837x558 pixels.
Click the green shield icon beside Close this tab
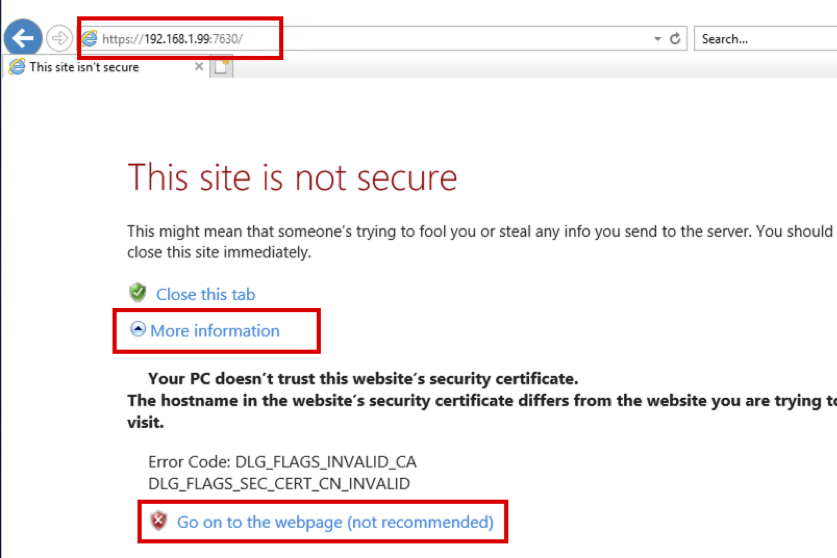[x=138, y=292]
